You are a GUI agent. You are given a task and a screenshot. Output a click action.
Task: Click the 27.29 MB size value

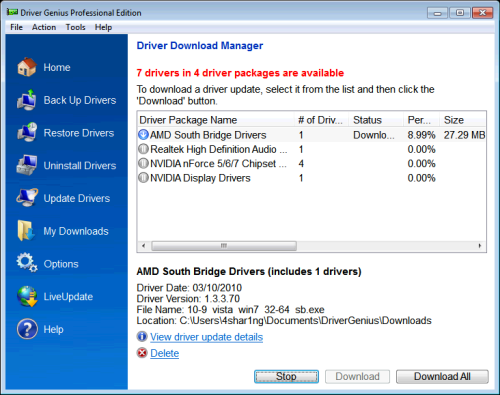tap(464, 135)
